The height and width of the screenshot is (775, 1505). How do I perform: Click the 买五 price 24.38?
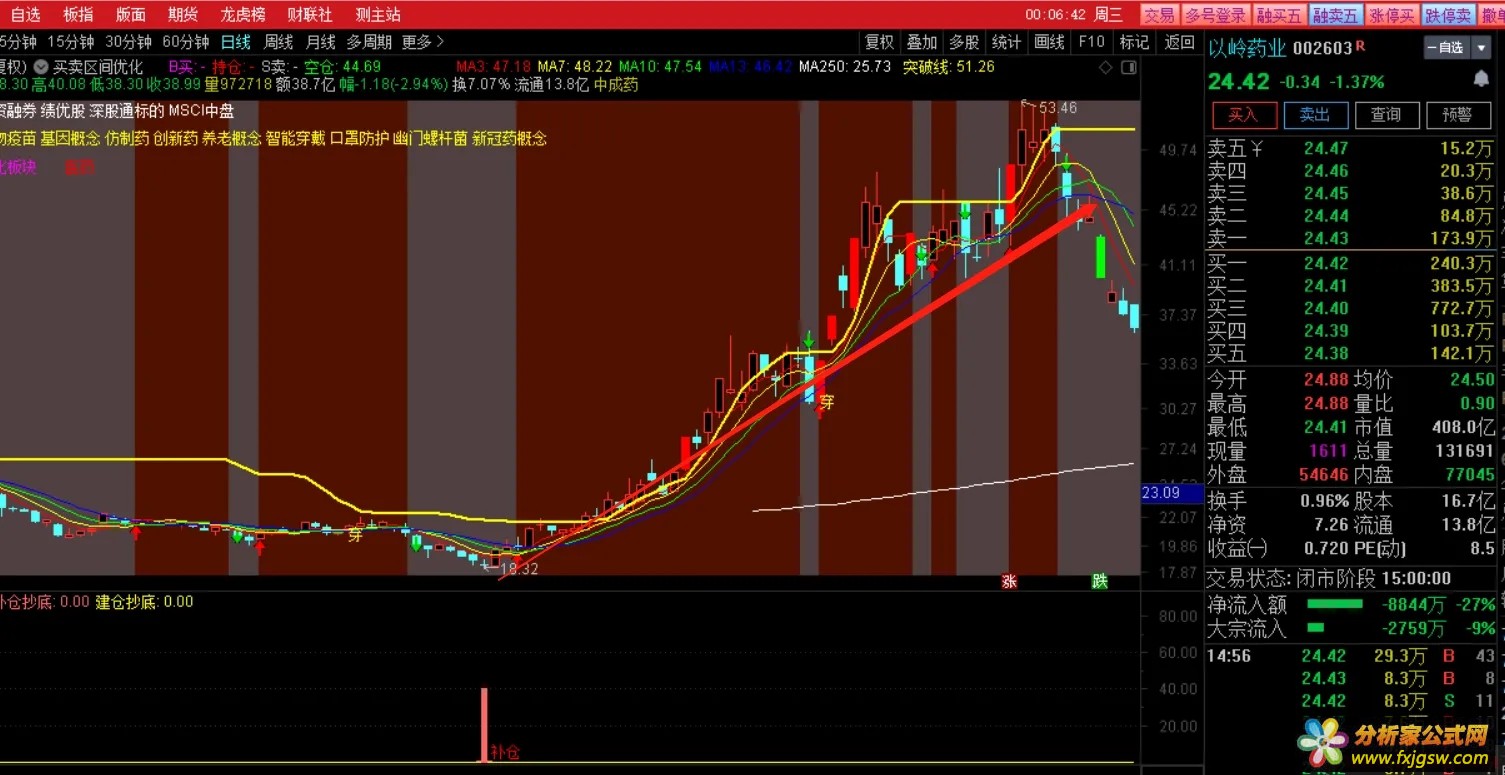click(x=1326, y=353)
